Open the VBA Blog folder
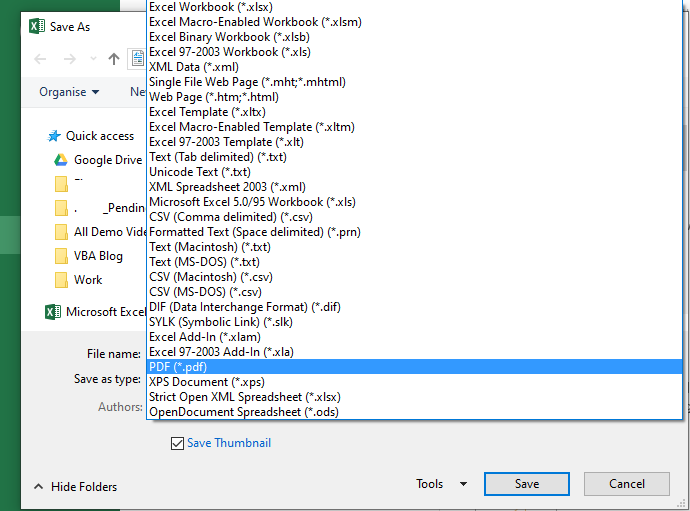Image resolution: width=690 pixels, height=511 pixels. (x=98, y=256)
